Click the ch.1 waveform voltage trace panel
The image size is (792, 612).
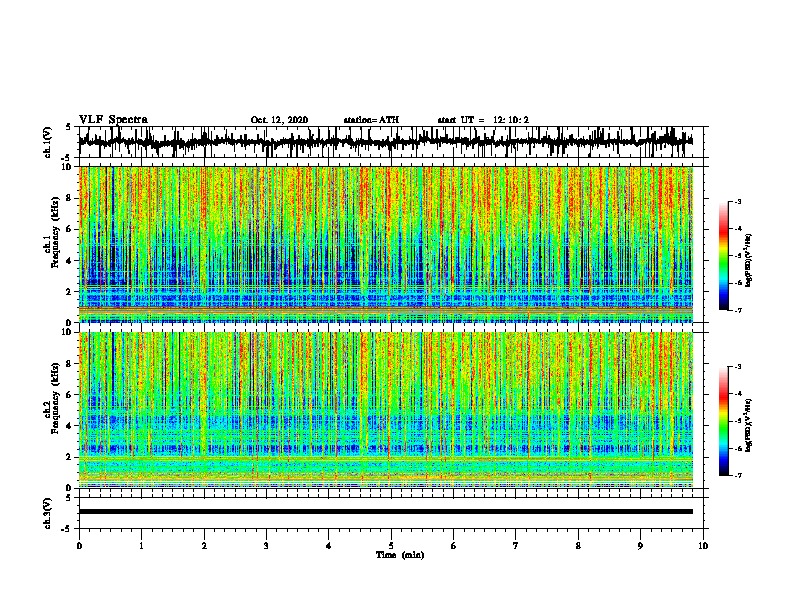(x=391, y=142)
